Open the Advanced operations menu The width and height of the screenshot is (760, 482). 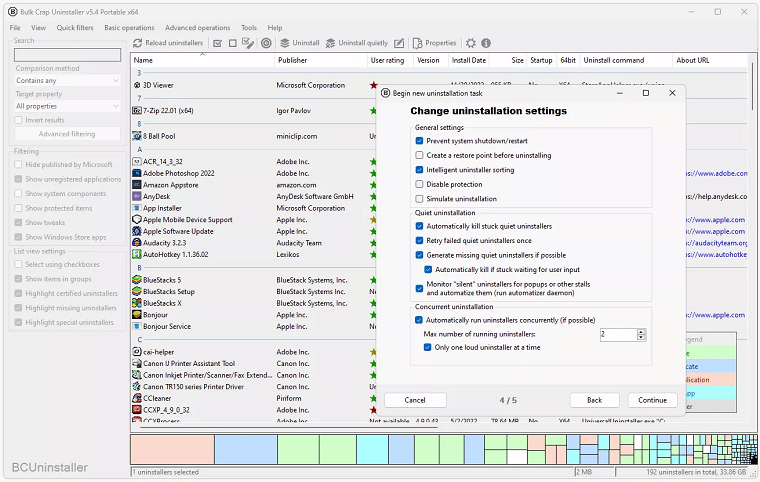(197, 28)
